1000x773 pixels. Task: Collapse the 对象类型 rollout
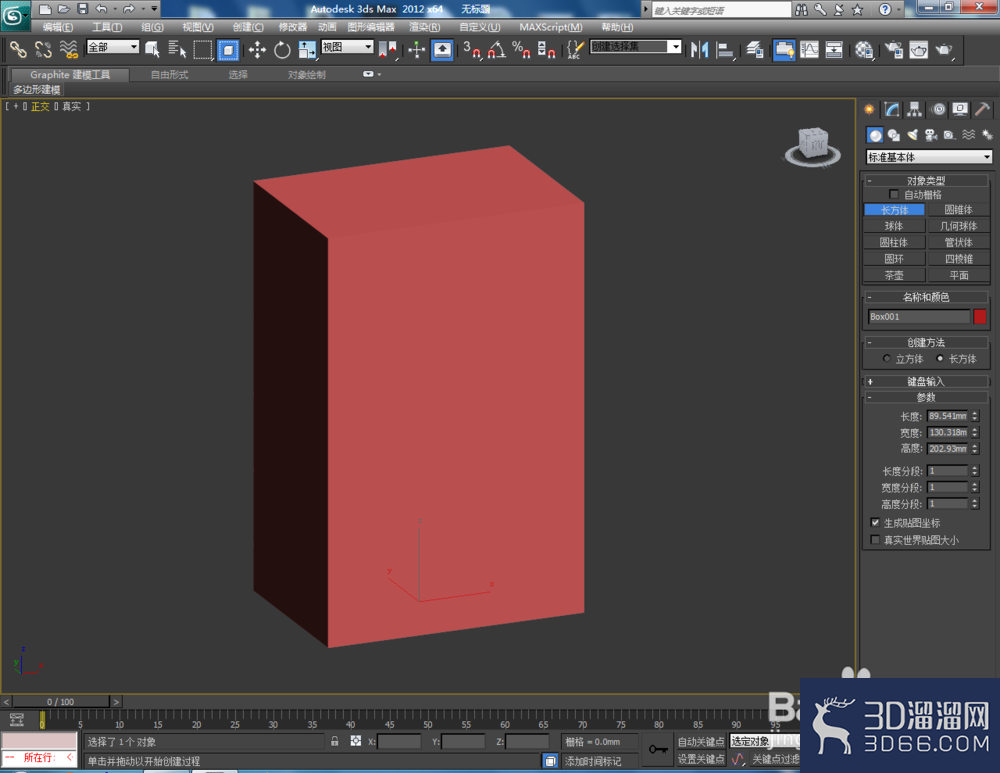pyautogui.click(x=926, y=180)
